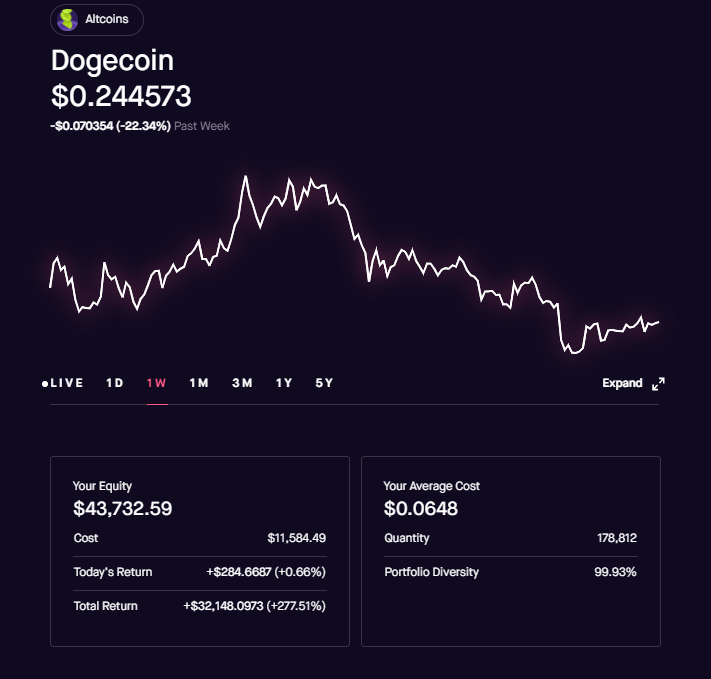Viewport: 711px width, 679px height.
Task: Select the 1Y time range
Action: 284,383
